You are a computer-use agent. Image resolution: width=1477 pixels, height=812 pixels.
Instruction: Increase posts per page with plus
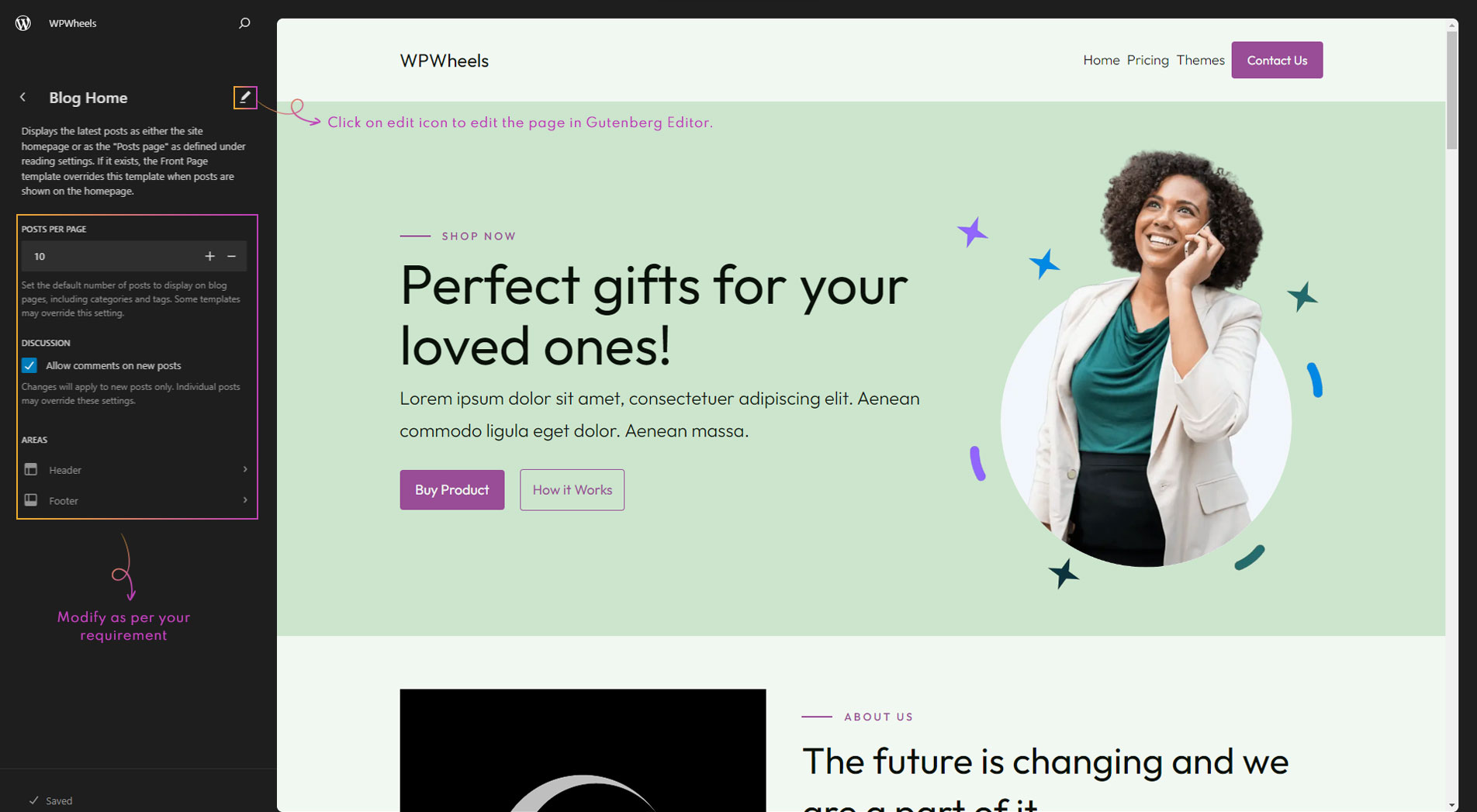[x=209, y=256]
